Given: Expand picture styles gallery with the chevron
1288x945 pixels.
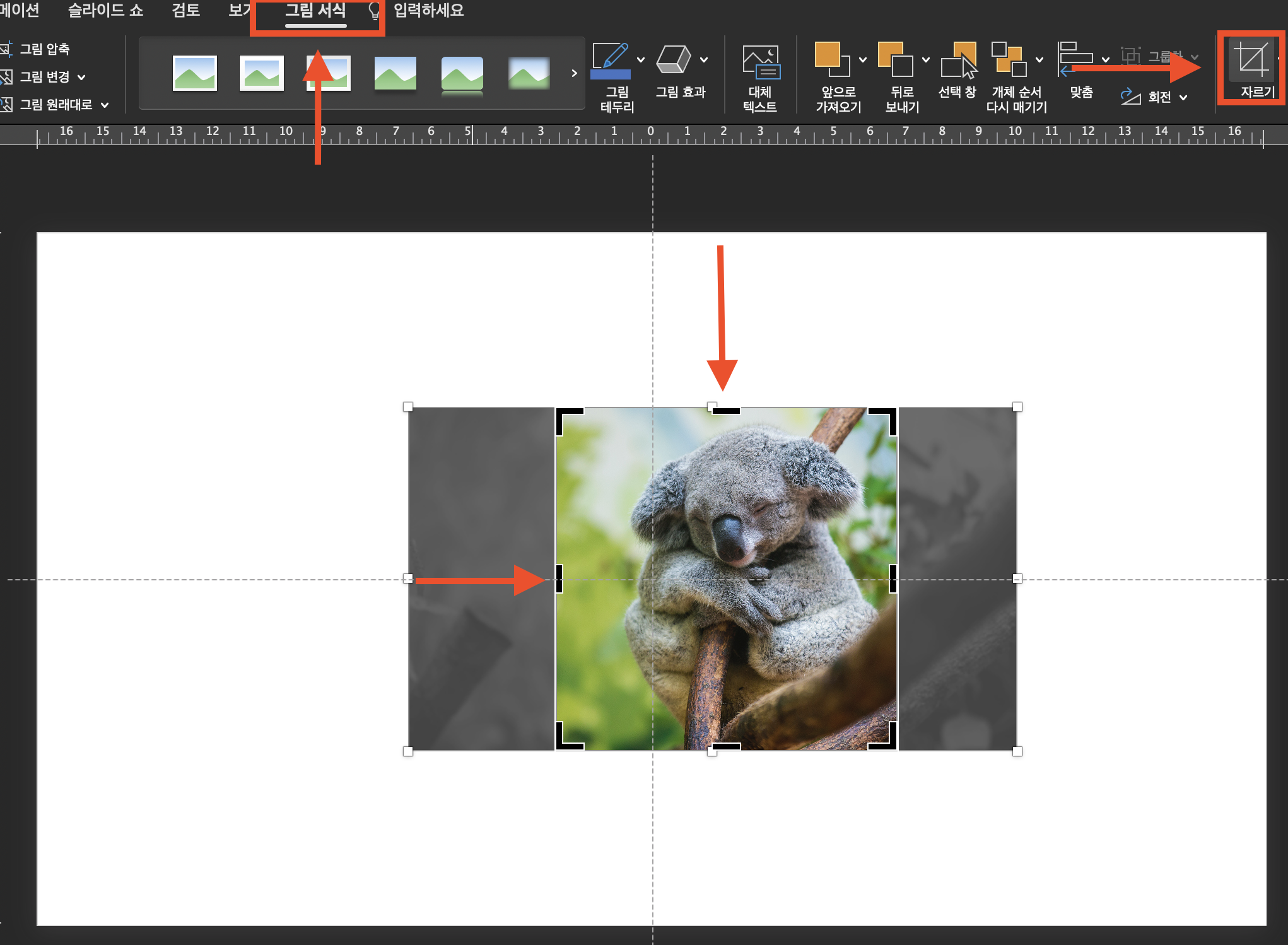Looking at the screenshot, I should (574, 73).
